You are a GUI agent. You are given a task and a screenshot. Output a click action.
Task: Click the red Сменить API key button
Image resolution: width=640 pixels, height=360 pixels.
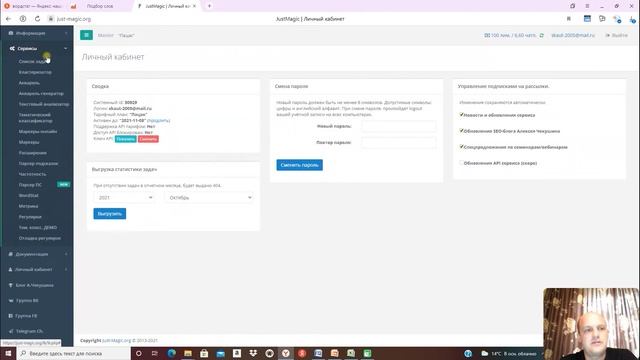[148, 139]
